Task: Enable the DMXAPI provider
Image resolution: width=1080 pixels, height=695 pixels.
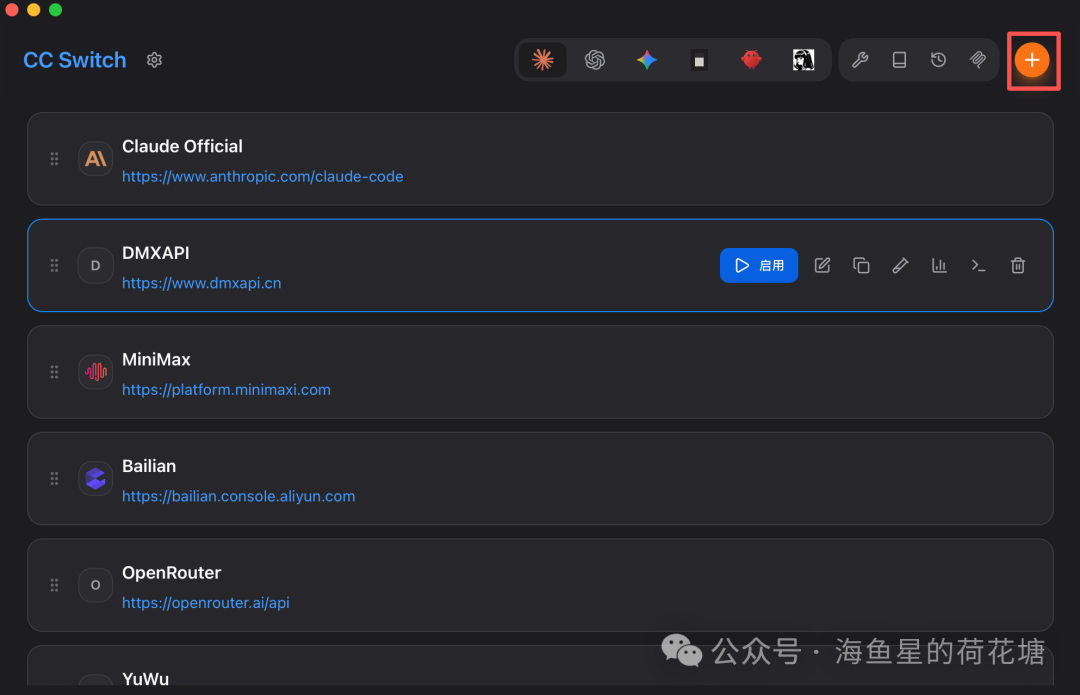Action: tap(759, 265)
